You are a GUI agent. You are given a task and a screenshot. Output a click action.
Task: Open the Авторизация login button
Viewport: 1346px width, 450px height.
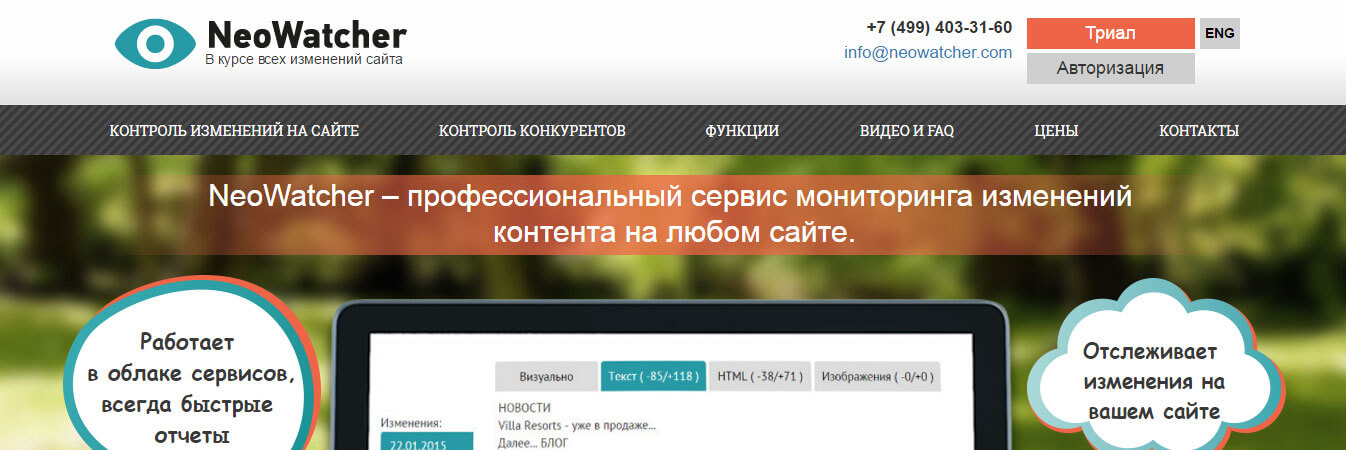[x=1110, y=68]
